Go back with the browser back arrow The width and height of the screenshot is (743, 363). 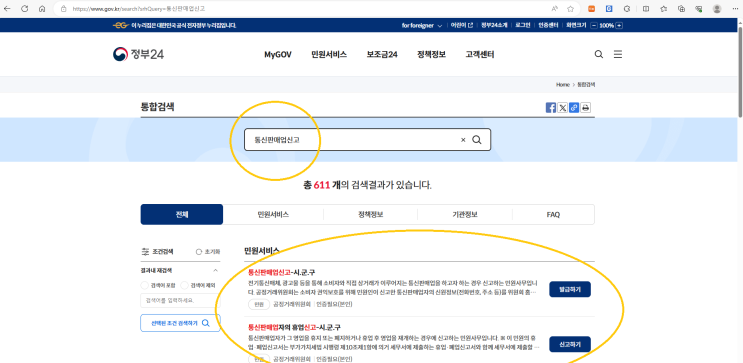pyautogui.click(x=7, y=9)
